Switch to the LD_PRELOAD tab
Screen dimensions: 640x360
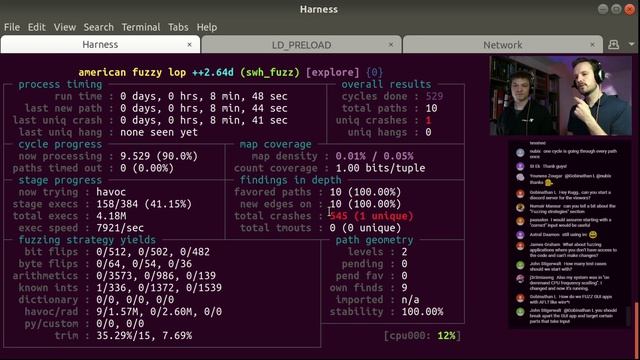301,45
